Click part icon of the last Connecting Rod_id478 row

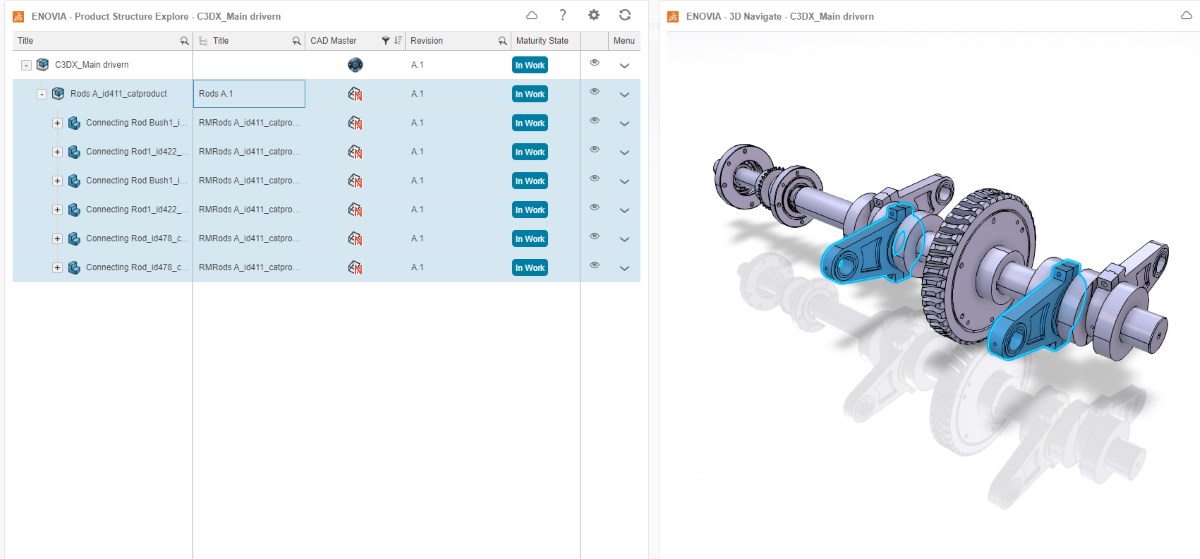point(74,268)
